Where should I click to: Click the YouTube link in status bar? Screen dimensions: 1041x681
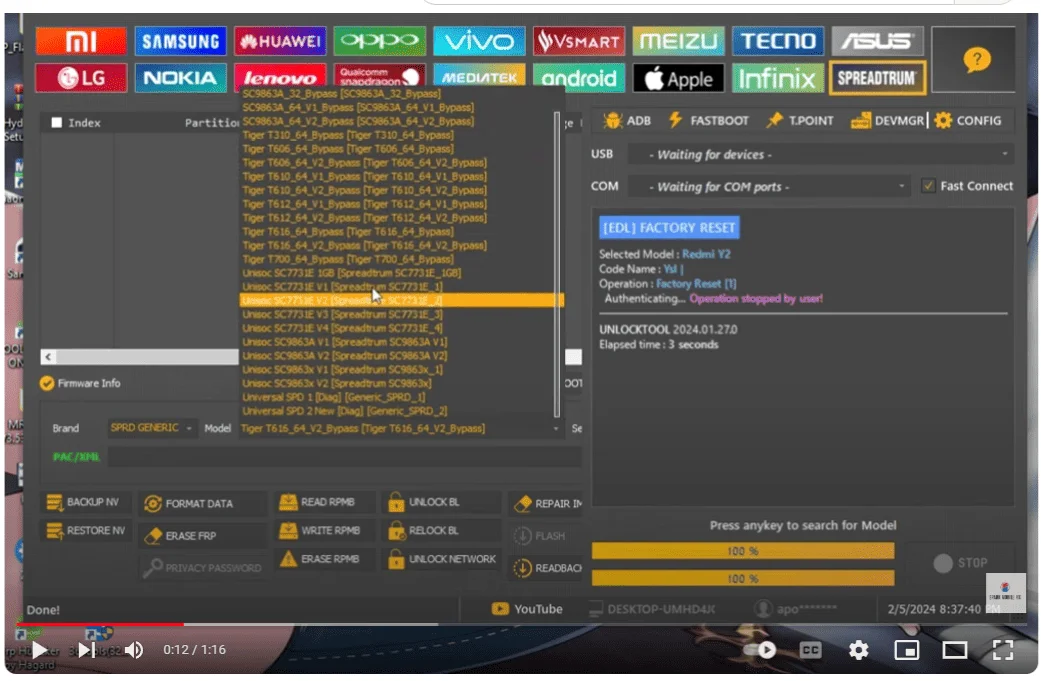click(x=527, y=609)
